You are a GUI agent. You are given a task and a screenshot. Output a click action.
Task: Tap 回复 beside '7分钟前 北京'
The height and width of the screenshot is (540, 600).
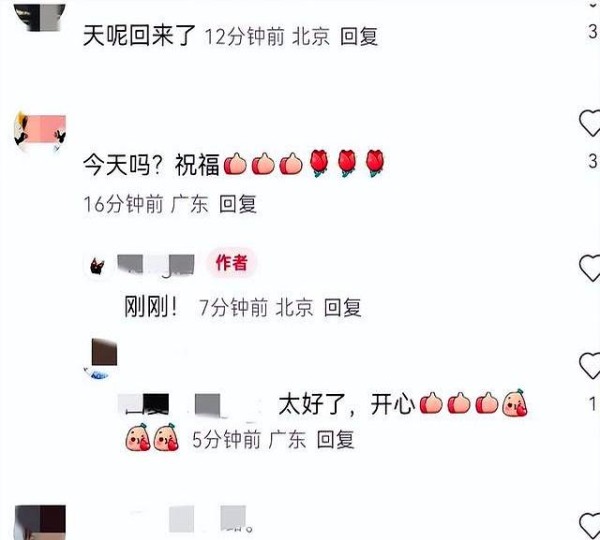(x=342, y=307)
